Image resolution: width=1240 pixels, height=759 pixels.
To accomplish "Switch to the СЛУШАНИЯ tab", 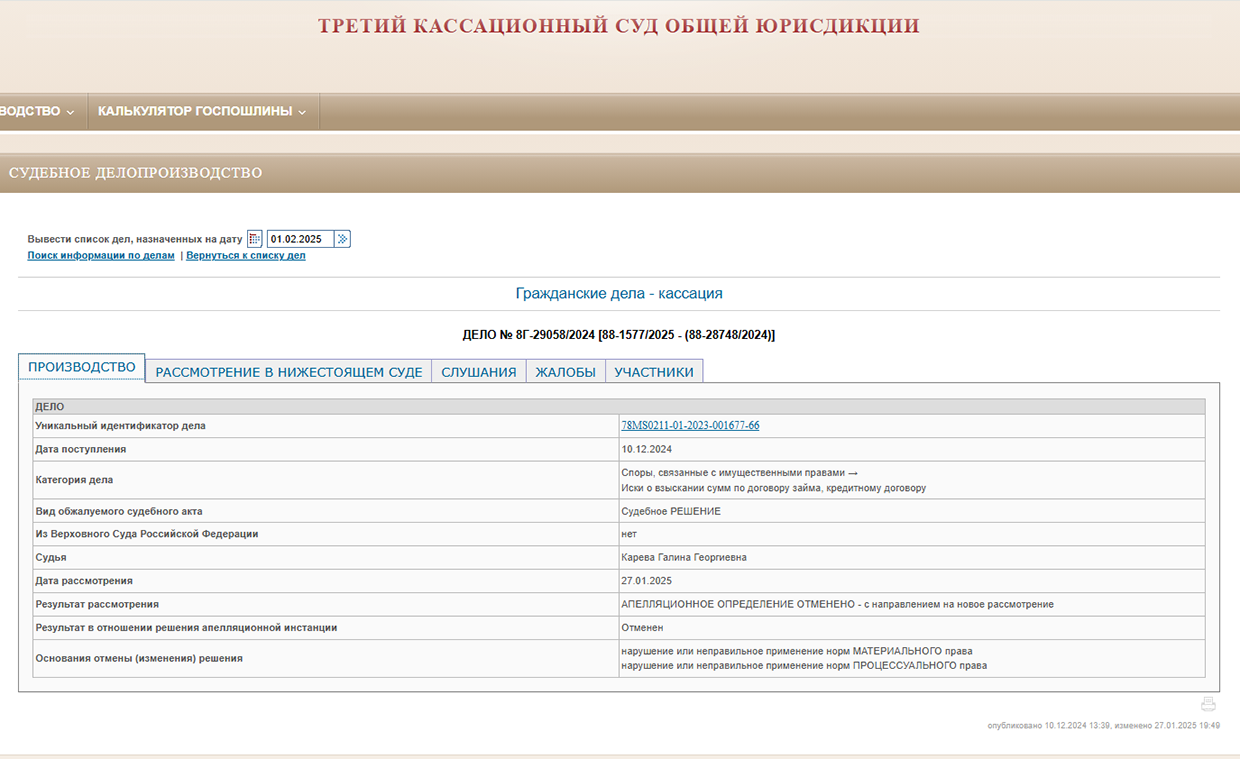I will 479,372.
